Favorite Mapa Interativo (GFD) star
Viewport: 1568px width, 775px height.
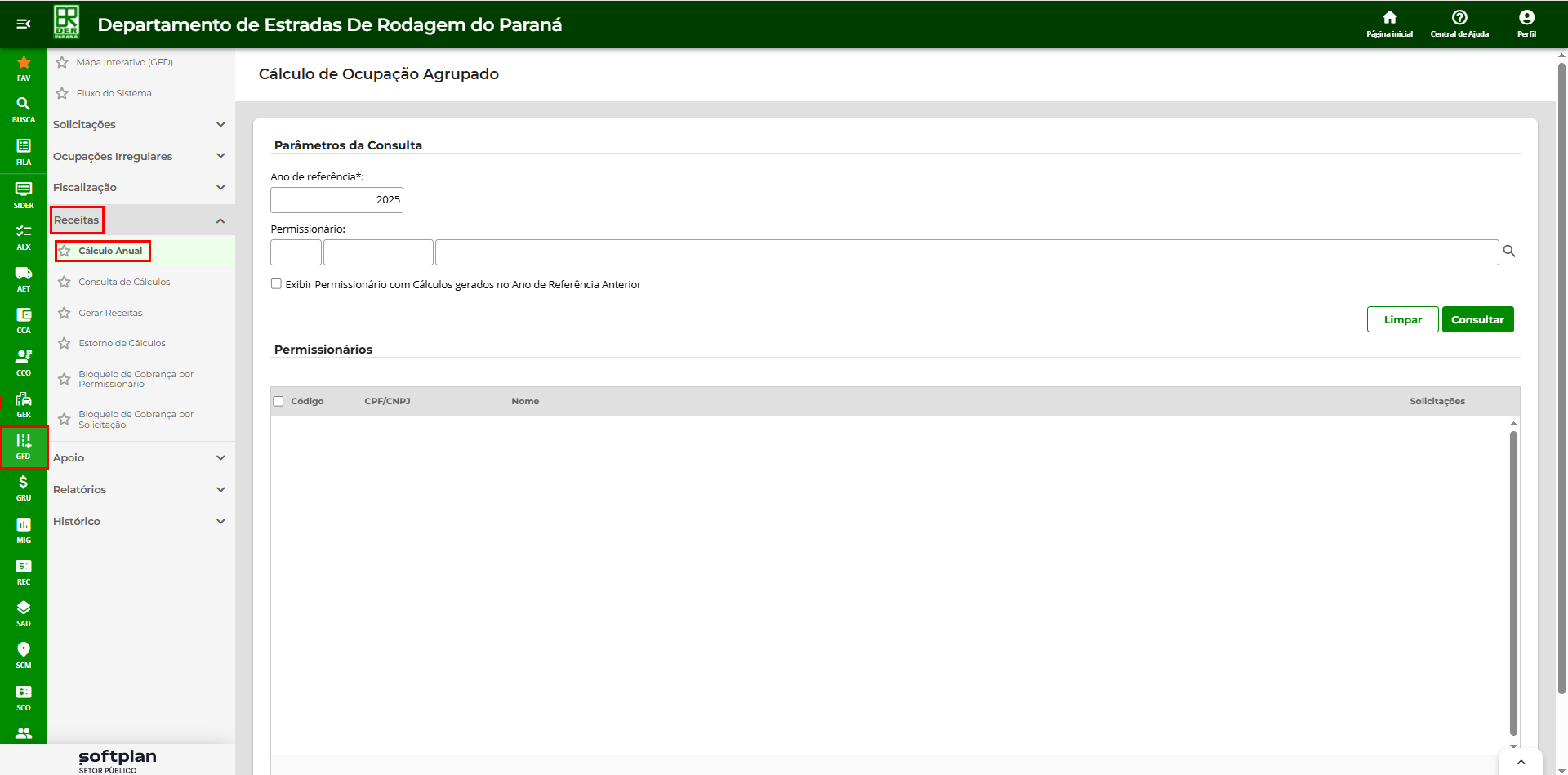tap(62, 62)
